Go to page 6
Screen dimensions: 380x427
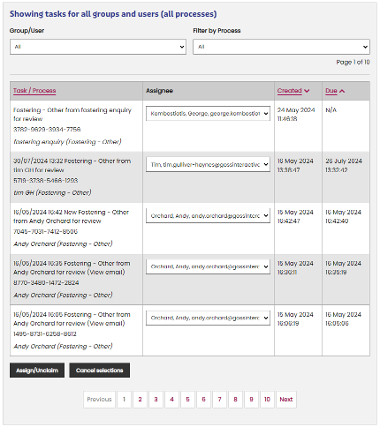pos(204,399)
